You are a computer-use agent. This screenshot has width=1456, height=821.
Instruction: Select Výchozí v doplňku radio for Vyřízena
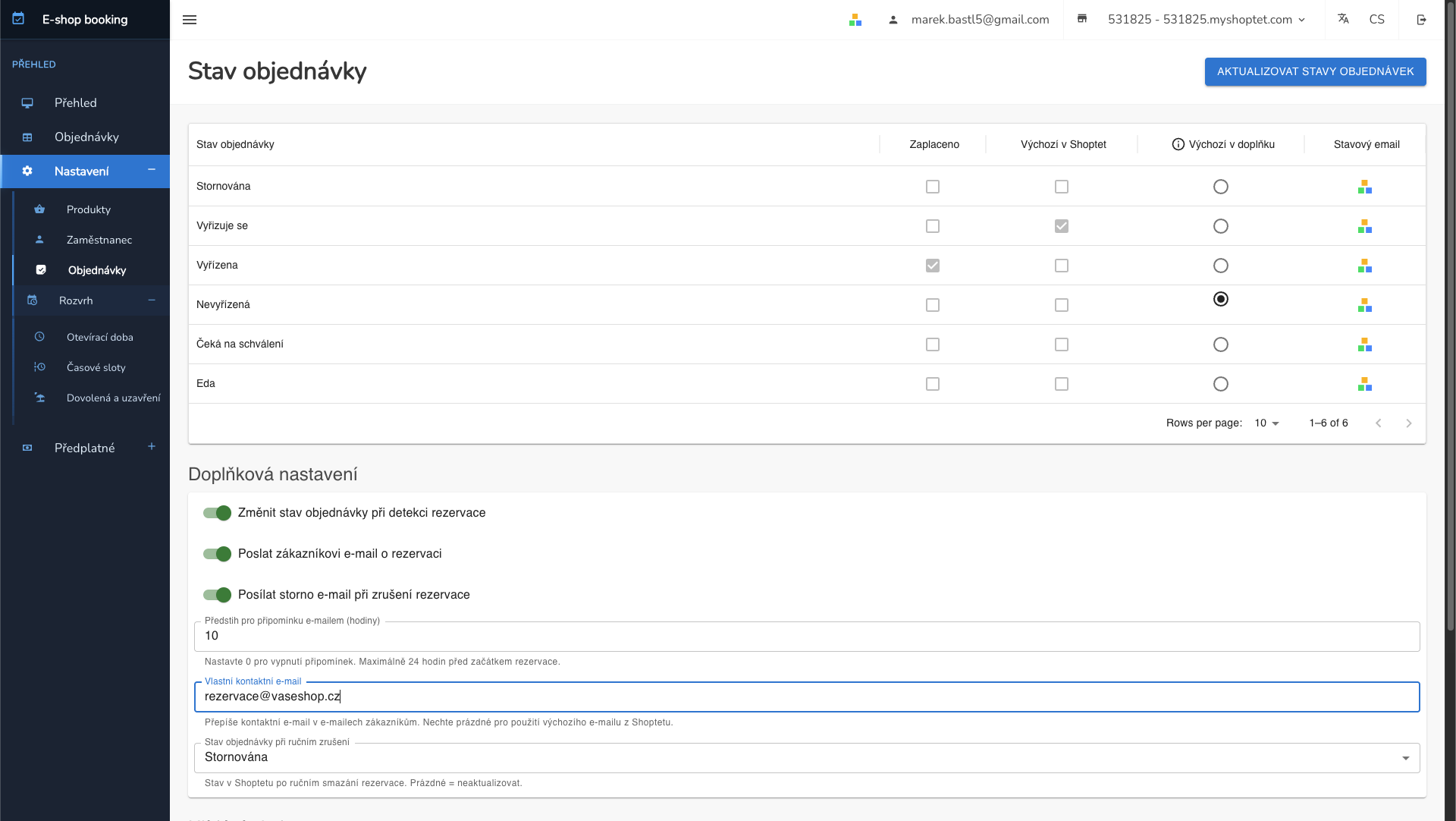1220,266
